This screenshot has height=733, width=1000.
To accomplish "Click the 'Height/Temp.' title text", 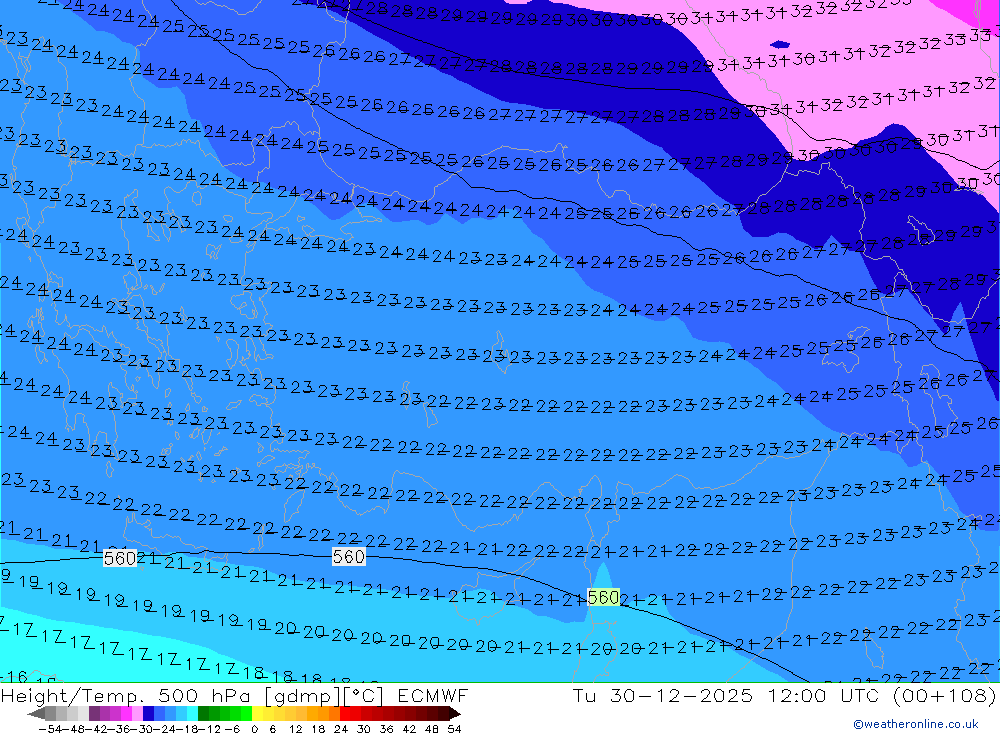I will [x=74, y=696].
